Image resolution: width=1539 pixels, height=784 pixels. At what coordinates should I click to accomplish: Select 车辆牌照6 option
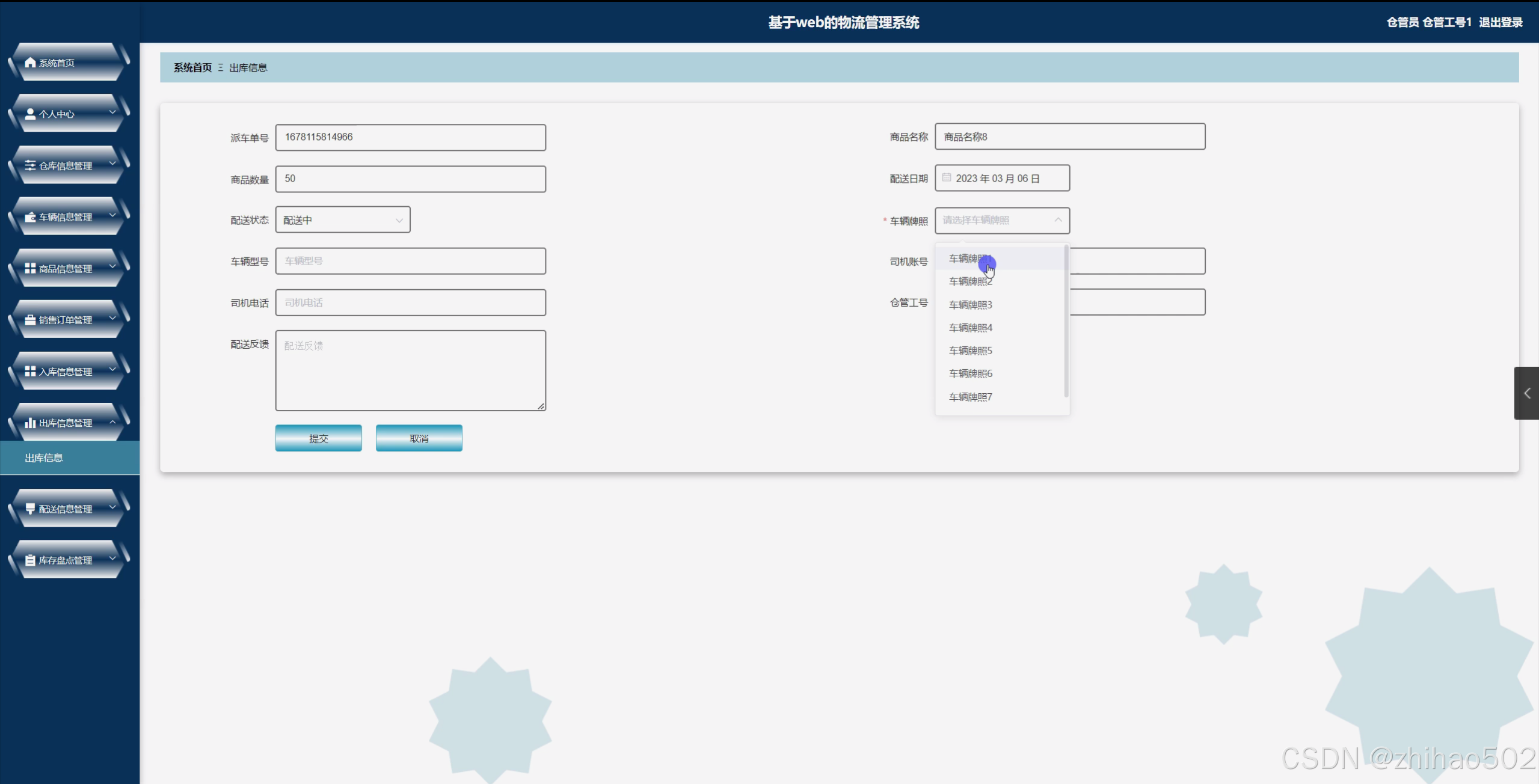970,374
